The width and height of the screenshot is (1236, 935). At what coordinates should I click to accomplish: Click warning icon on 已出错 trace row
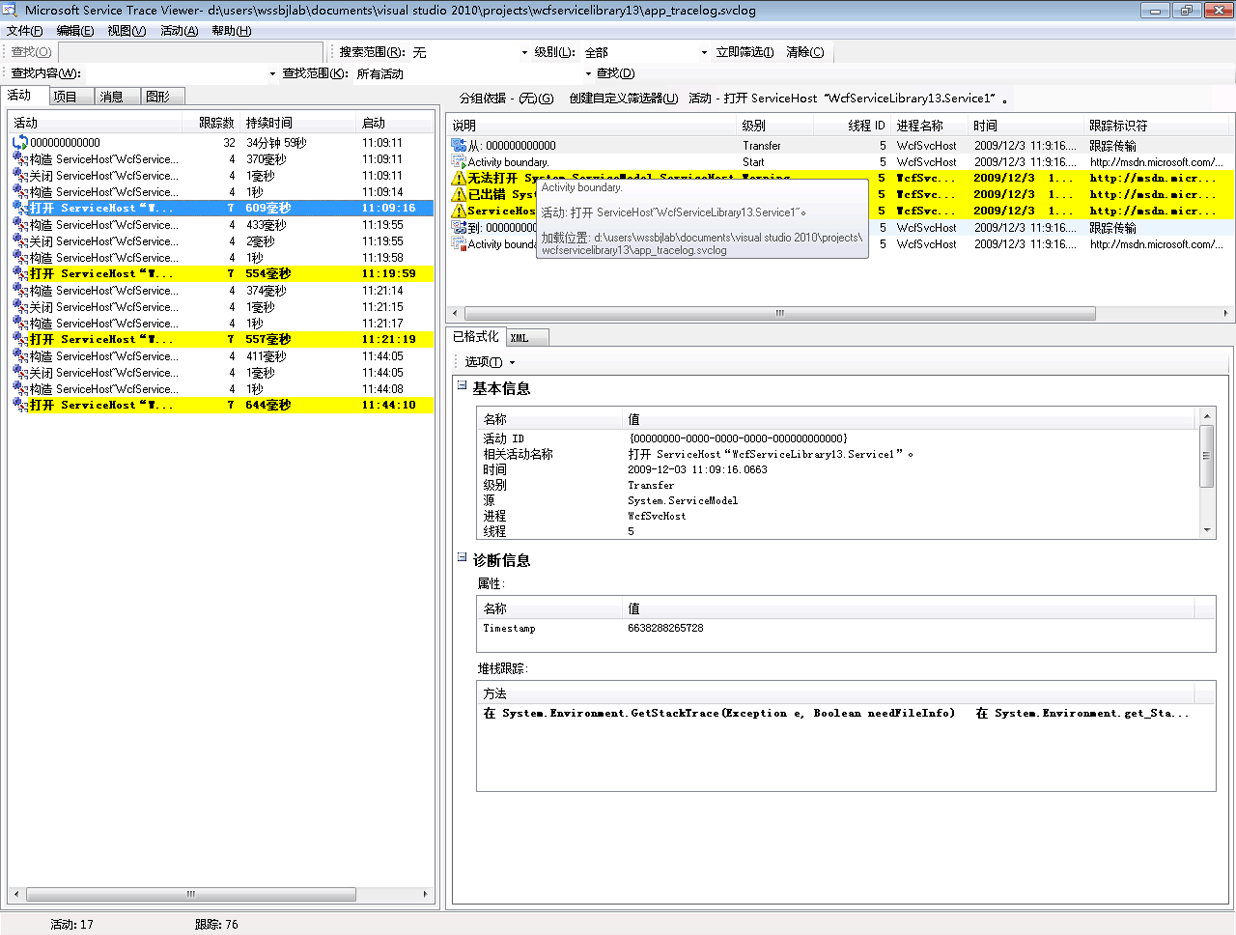(x=459, y=194)
